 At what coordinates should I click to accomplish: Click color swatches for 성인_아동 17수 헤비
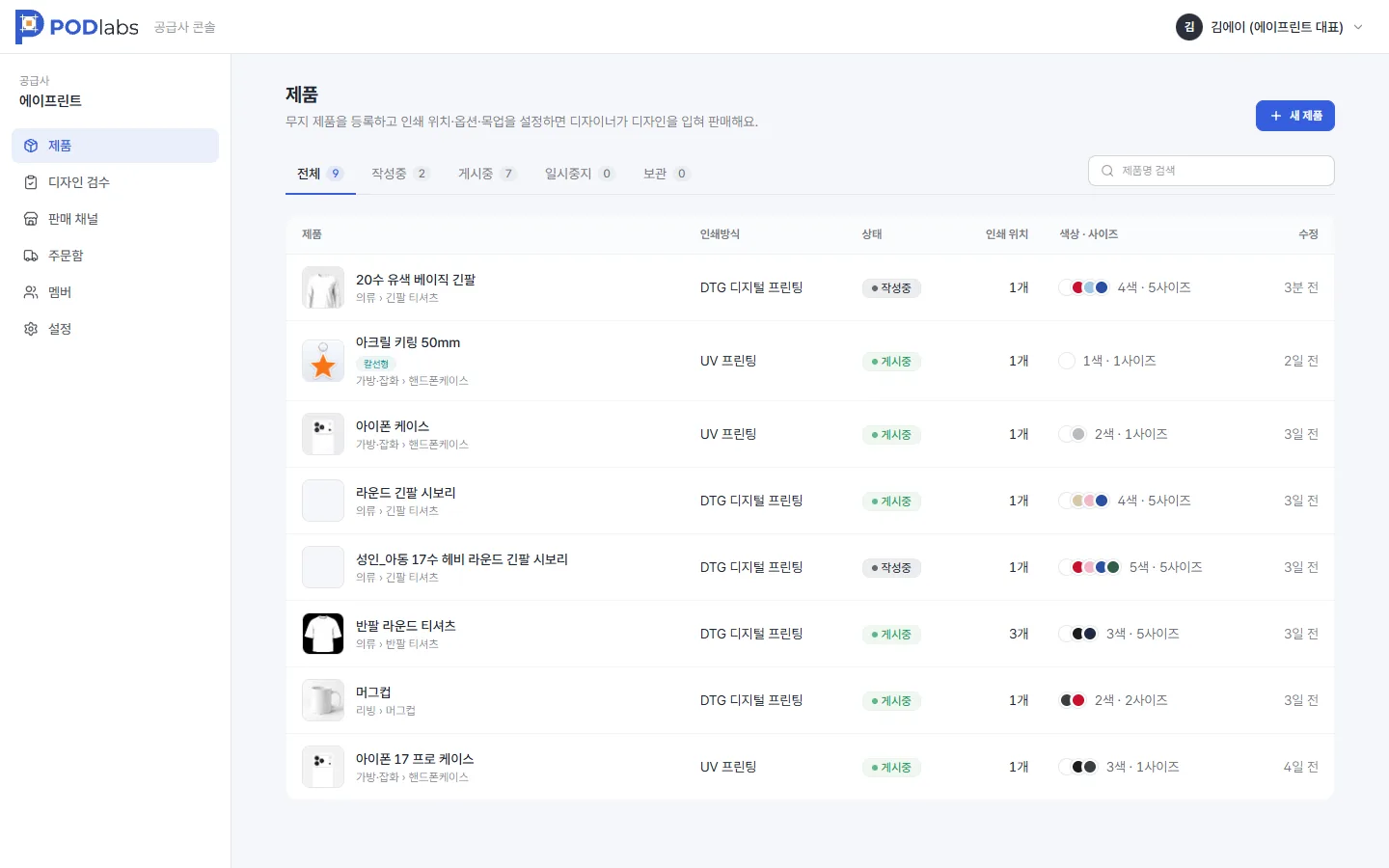click(1090, 567)
